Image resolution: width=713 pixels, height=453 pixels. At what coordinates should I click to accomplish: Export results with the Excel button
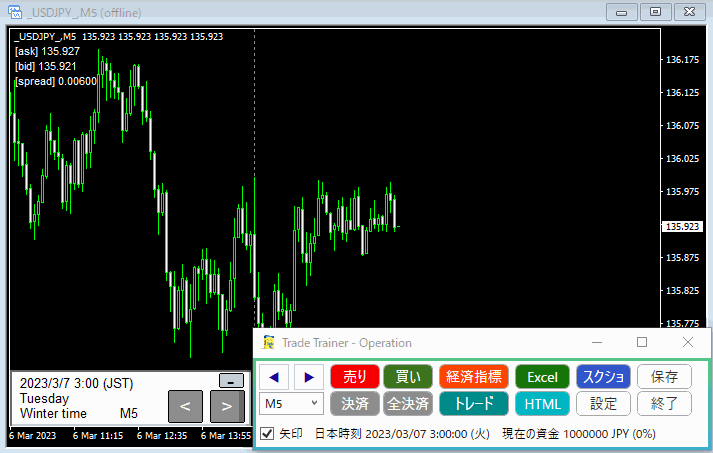point(542,377)
